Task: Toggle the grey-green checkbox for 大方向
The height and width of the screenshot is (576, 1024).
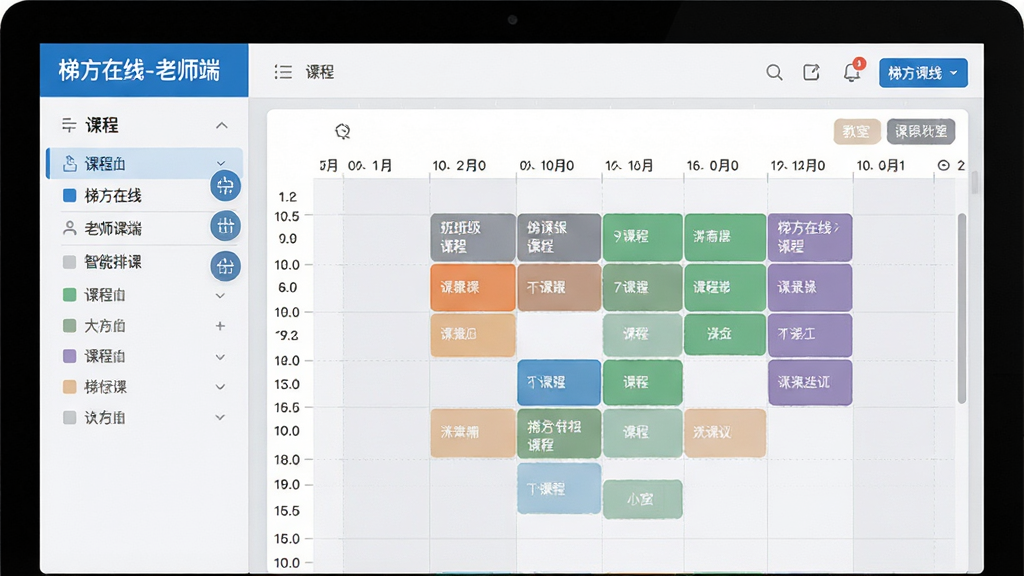Action: [x=69, y=325]
